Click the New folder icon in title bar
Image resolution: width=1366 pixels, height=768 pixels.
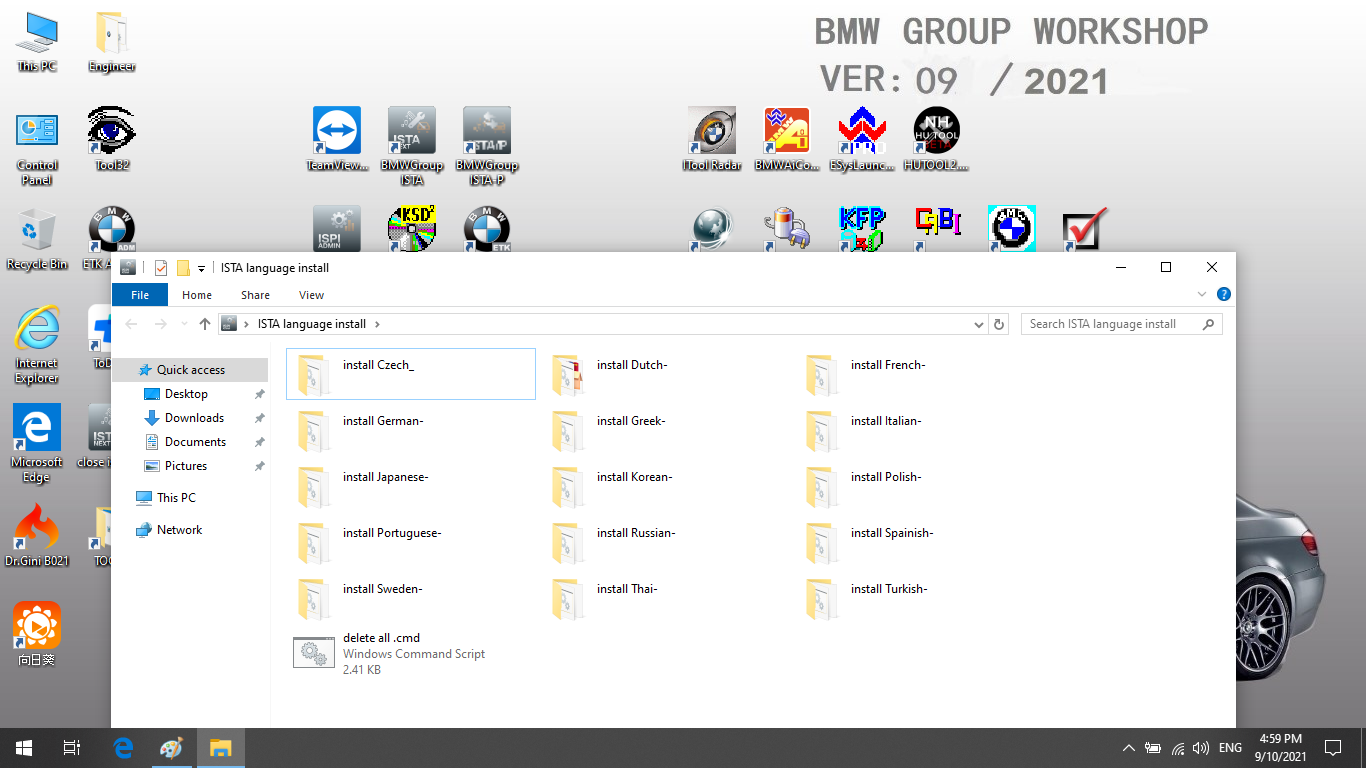pos(183,268)
